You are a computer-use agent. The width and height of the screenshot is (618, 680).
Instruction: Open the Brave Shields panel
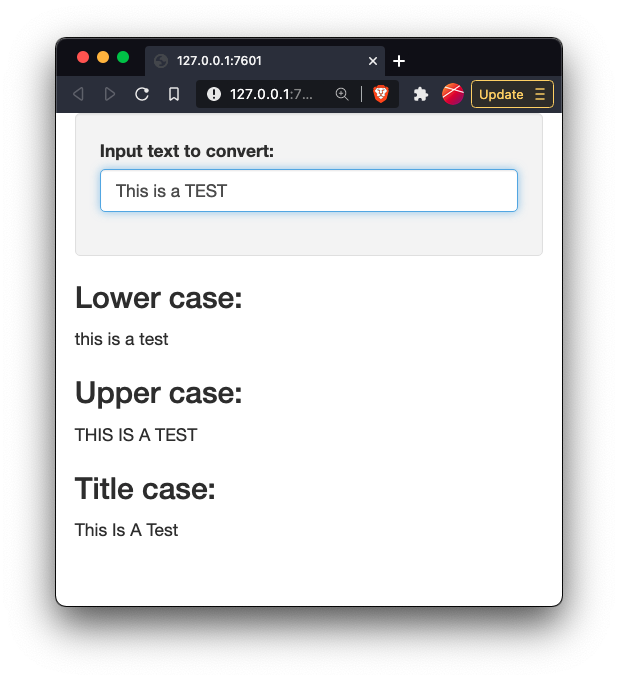(x=381, y=94)
